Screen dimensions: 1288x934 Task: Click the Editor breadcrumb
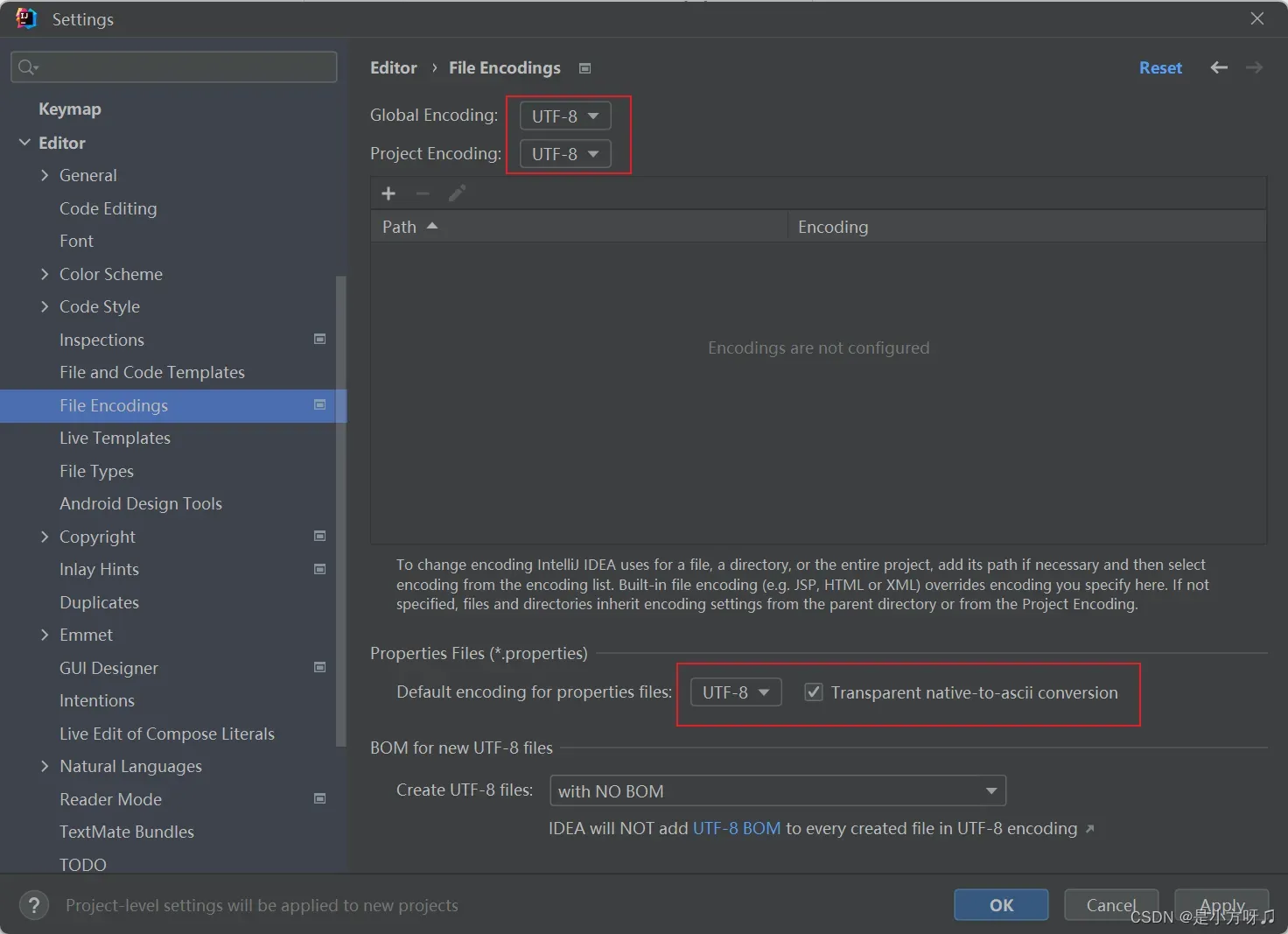pos(394,67)
